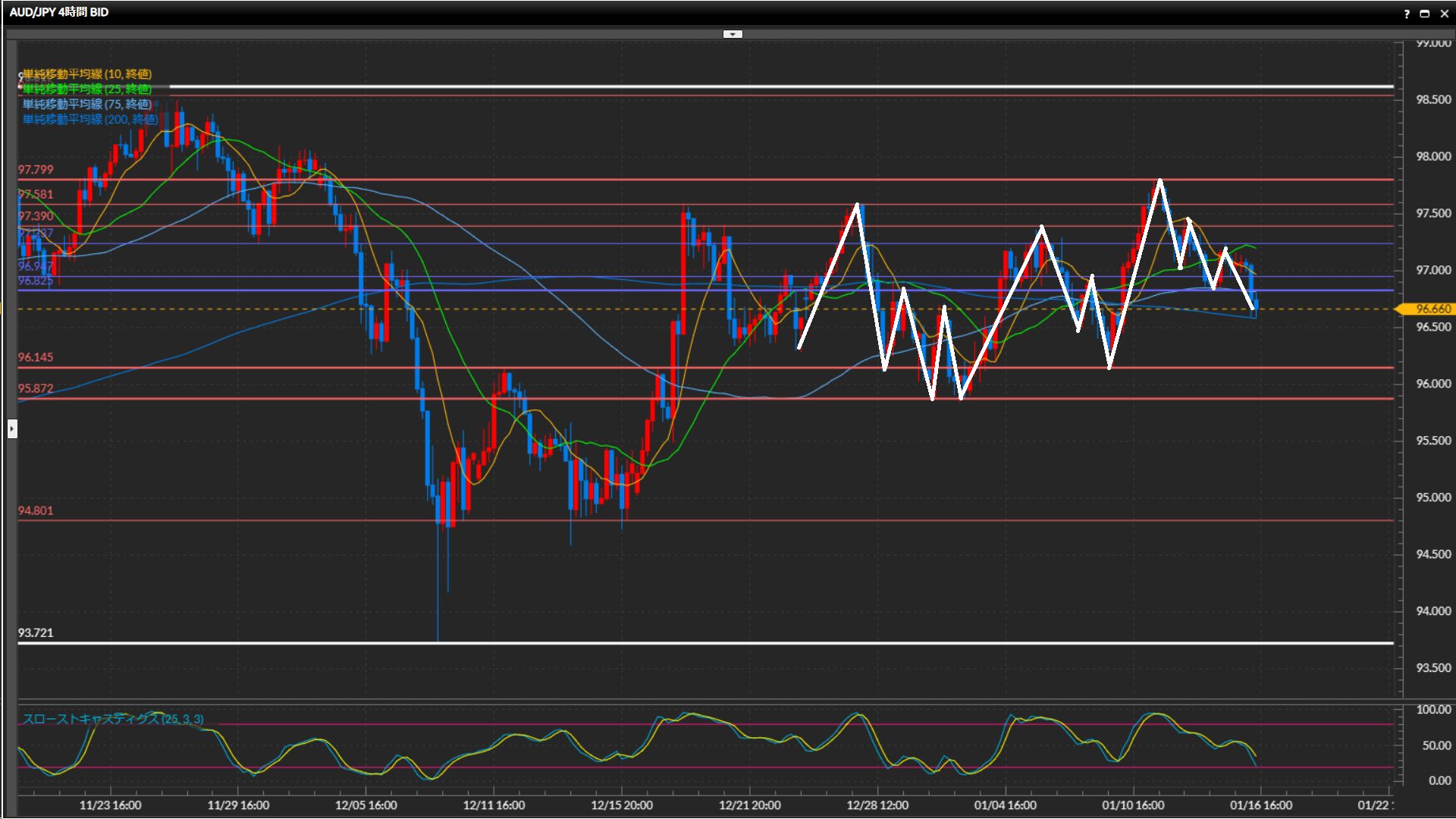Click the 12/15 20:00 time axis marker

point(621,805)
